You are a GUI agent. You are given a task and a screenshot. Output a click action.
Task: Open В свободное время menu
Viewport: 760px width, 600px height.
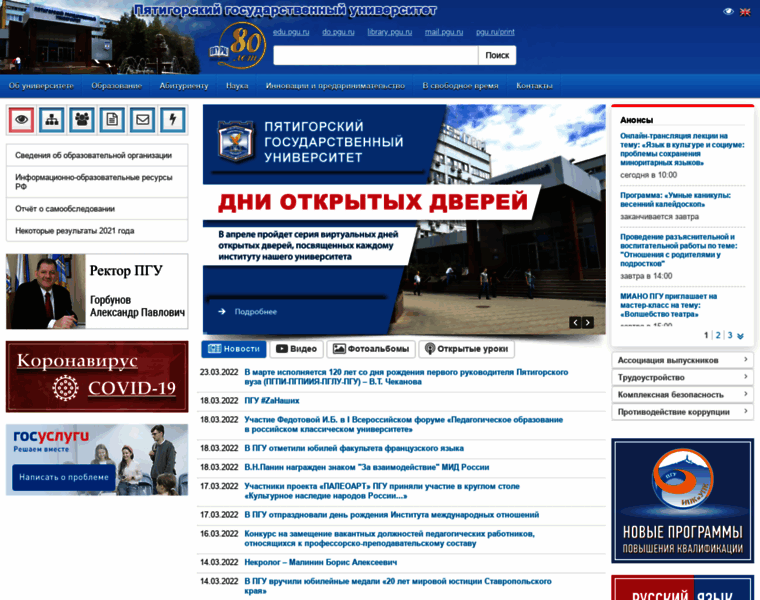coord(460,86)
